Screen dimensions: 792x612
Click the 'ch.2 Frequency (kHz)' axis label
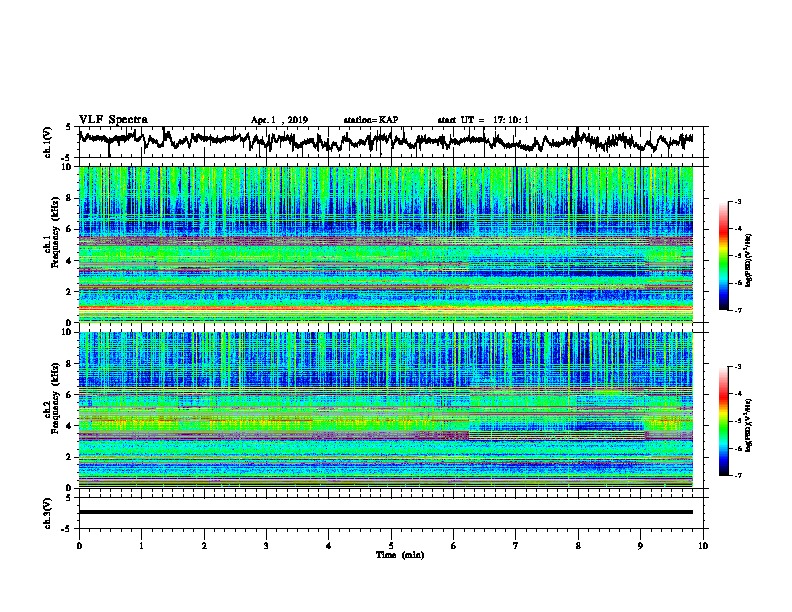51,399
